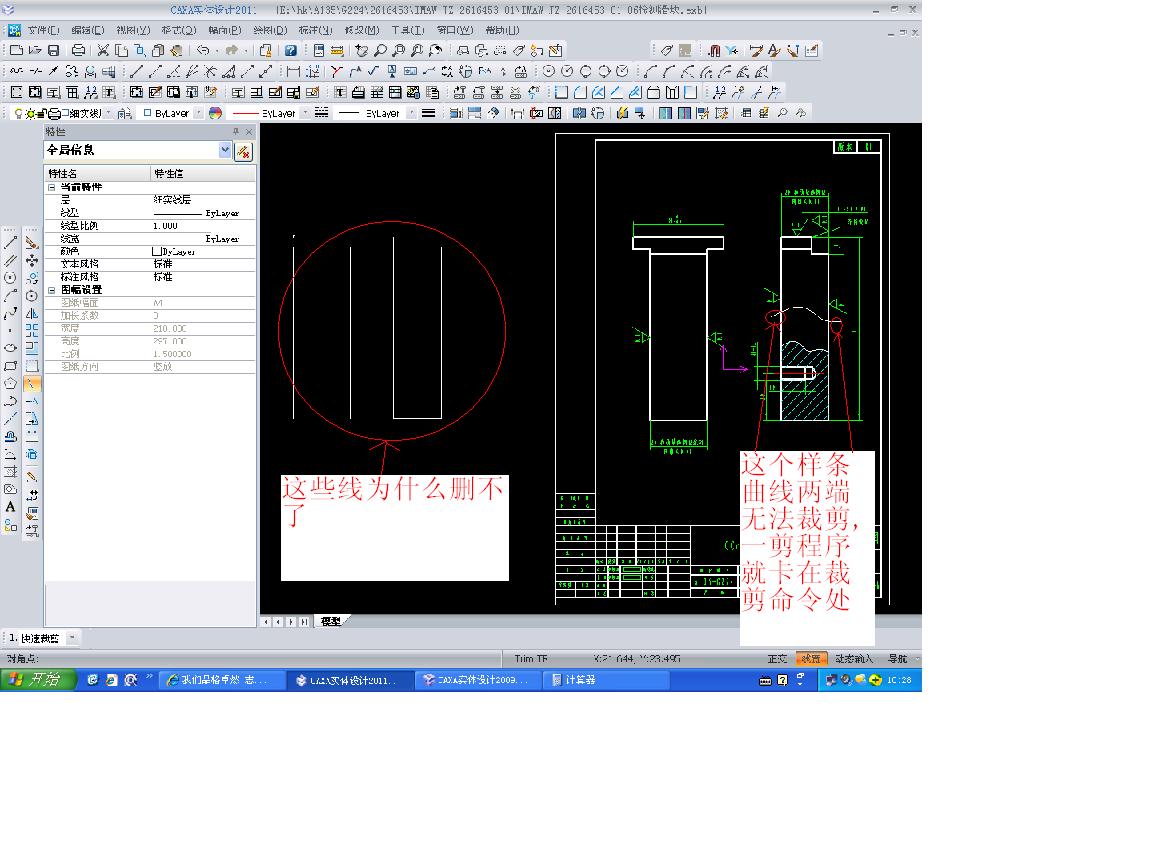Click the system tray clock

[x=899, y=680]
